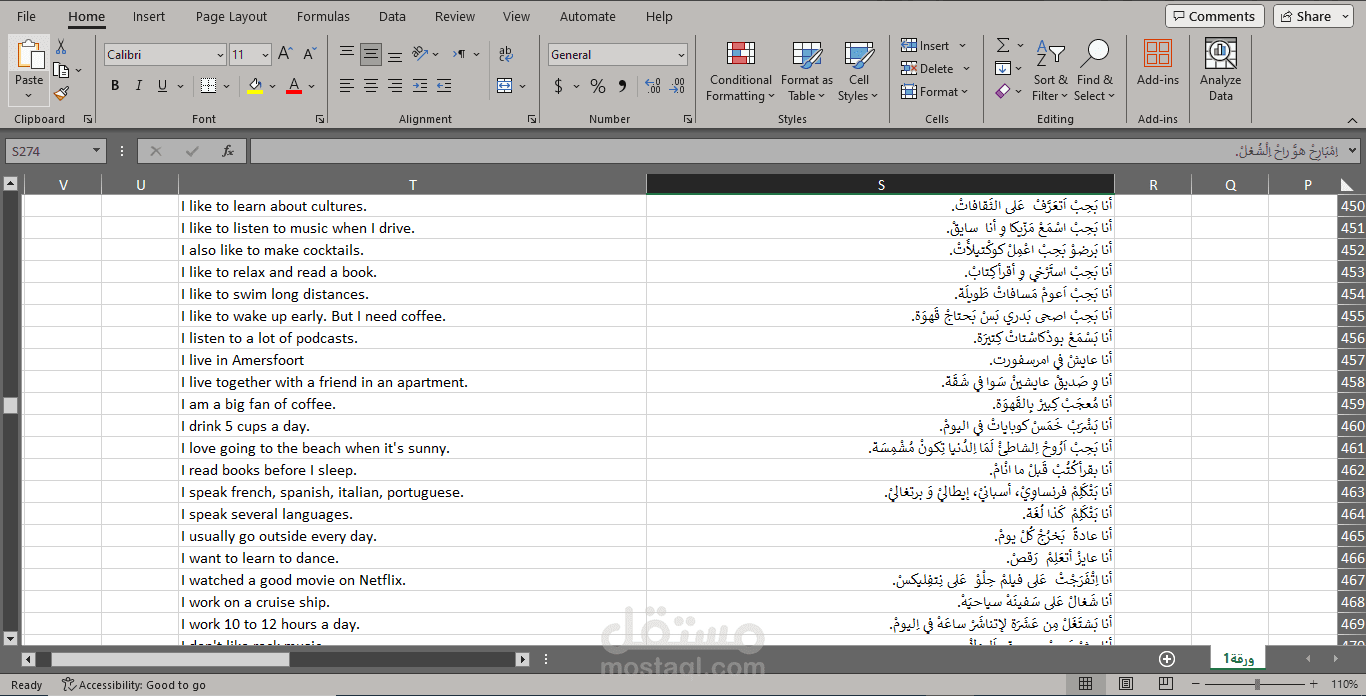1366x696 pixels.
Task: Add a new sheet with plus button
Action: (x=1167, y=658)
